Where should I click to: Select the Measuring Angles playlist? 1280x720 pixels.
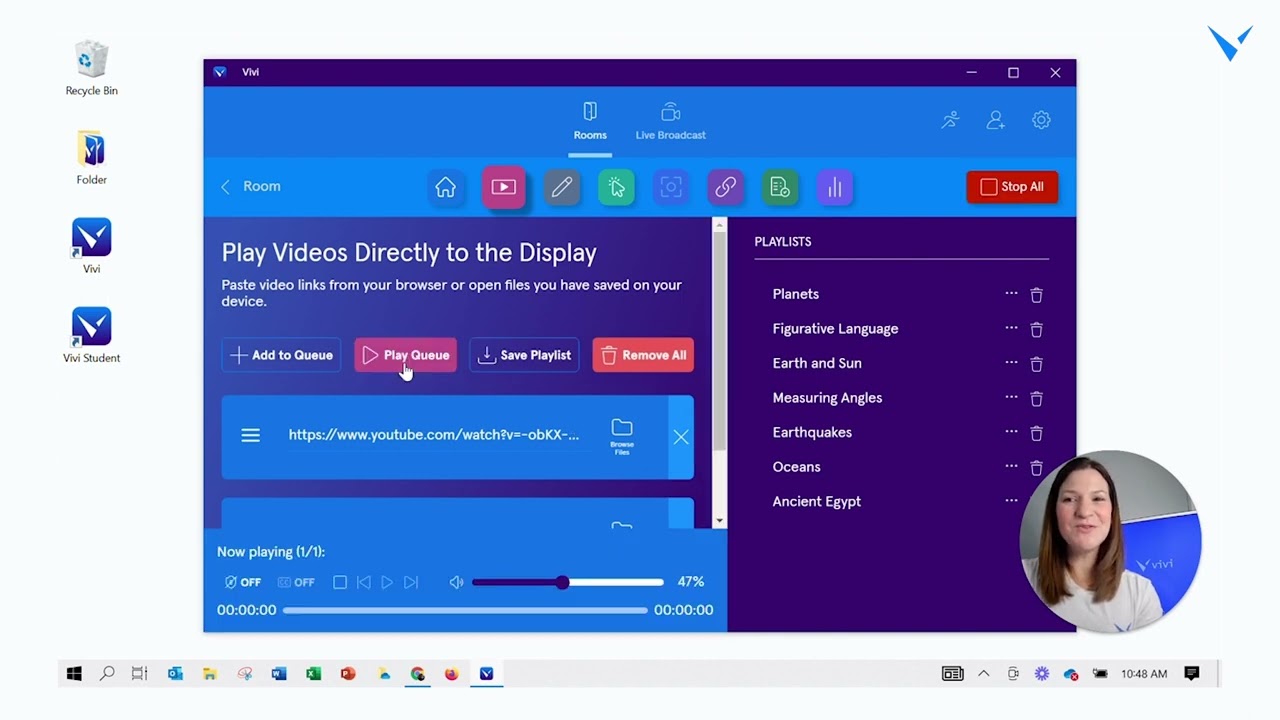coord(827,398)
